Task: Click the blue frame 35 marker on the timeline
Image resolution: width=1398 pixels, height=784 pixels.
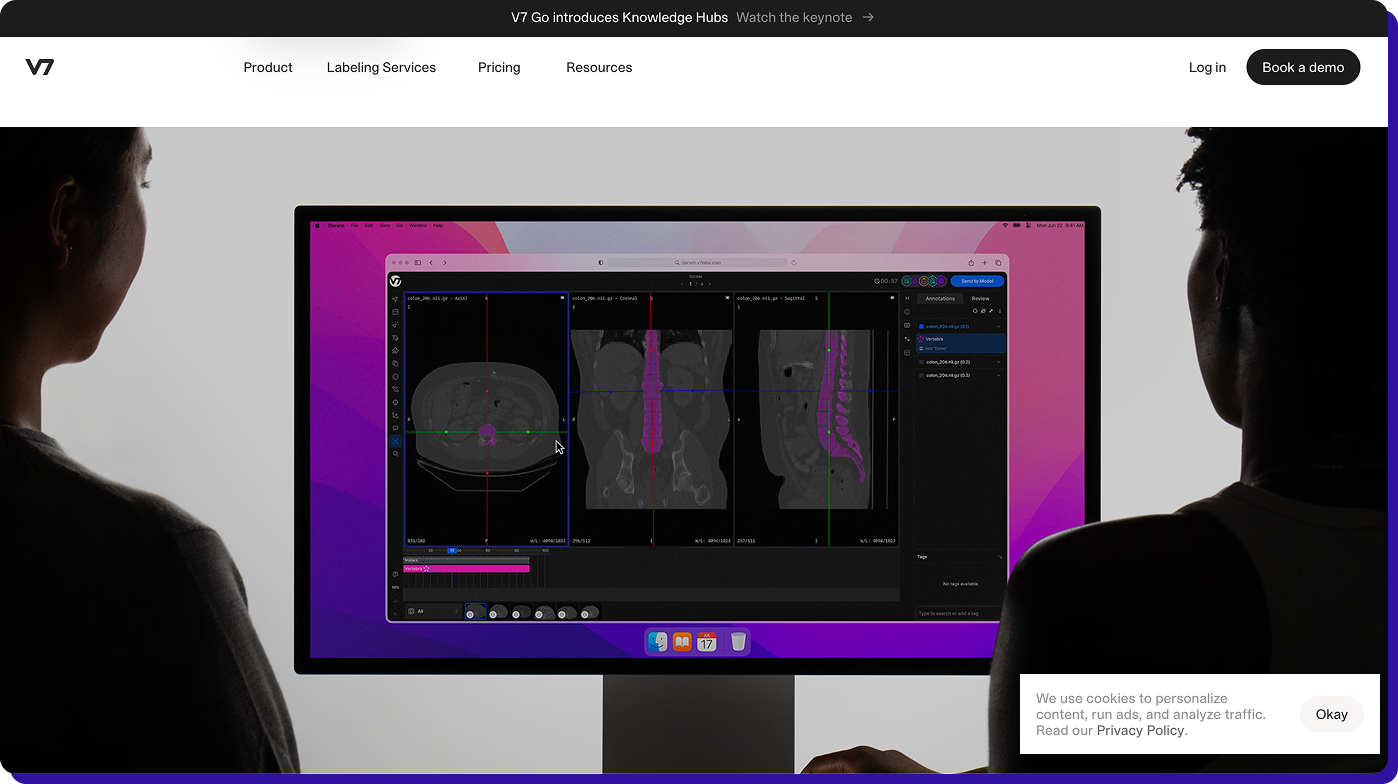Action: coord(452,550)
